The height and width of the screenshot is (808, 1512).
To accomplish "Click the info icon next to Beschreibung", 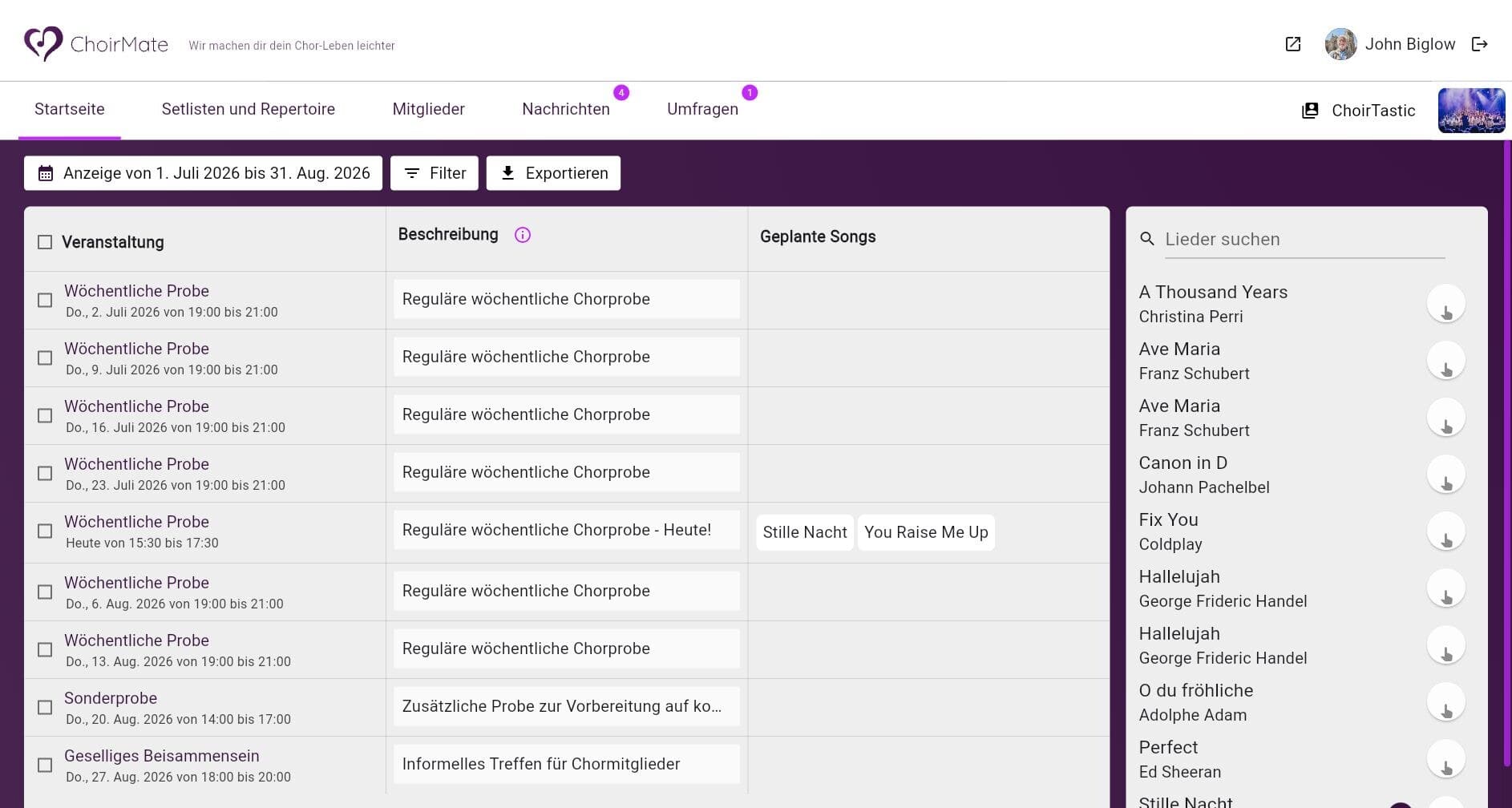I will click(x=523, y=235).
